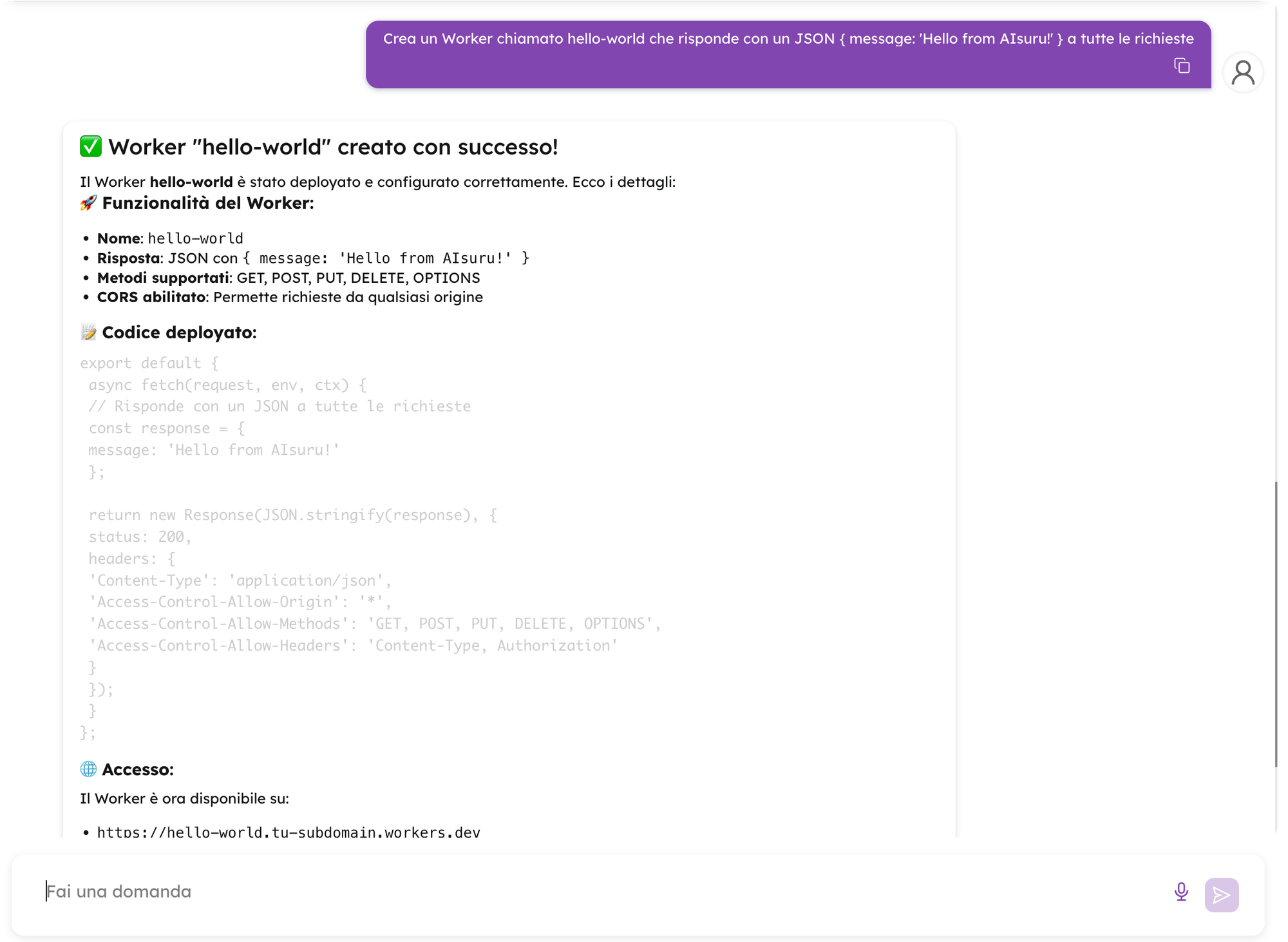Screen dimensions: 1288x942
Task: Click the copy icon on the user message
Action: tap(1183, 66)
